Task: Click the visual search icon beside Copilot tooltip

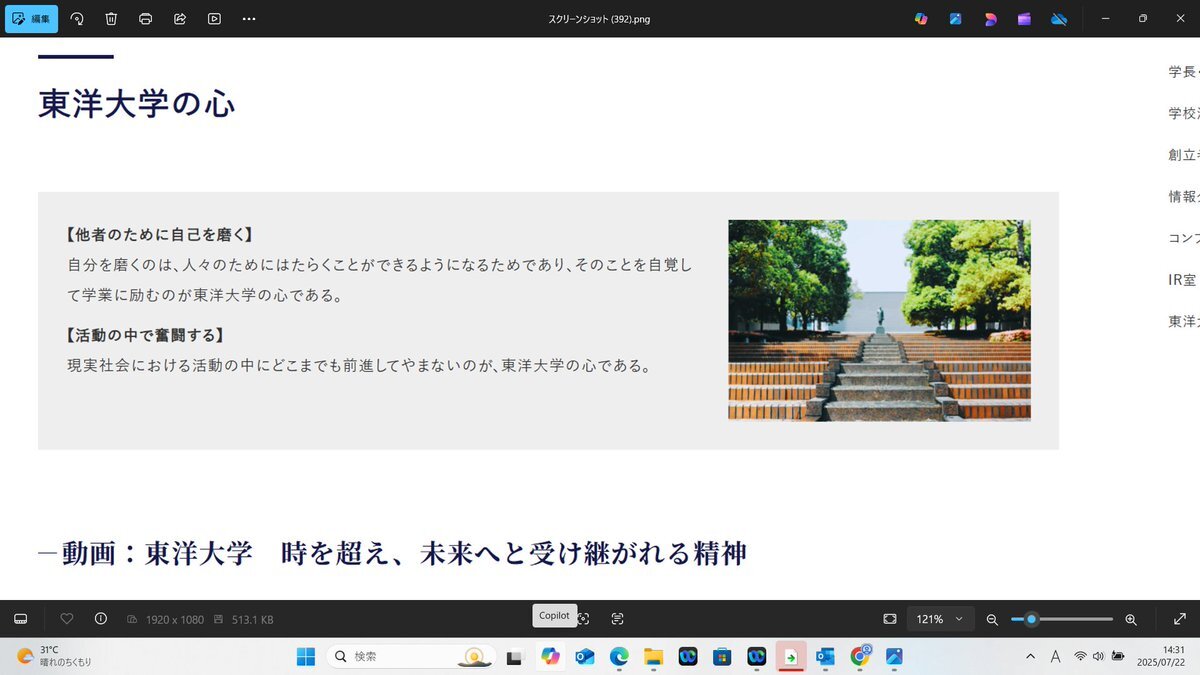Action: click(x=583, y=619)
